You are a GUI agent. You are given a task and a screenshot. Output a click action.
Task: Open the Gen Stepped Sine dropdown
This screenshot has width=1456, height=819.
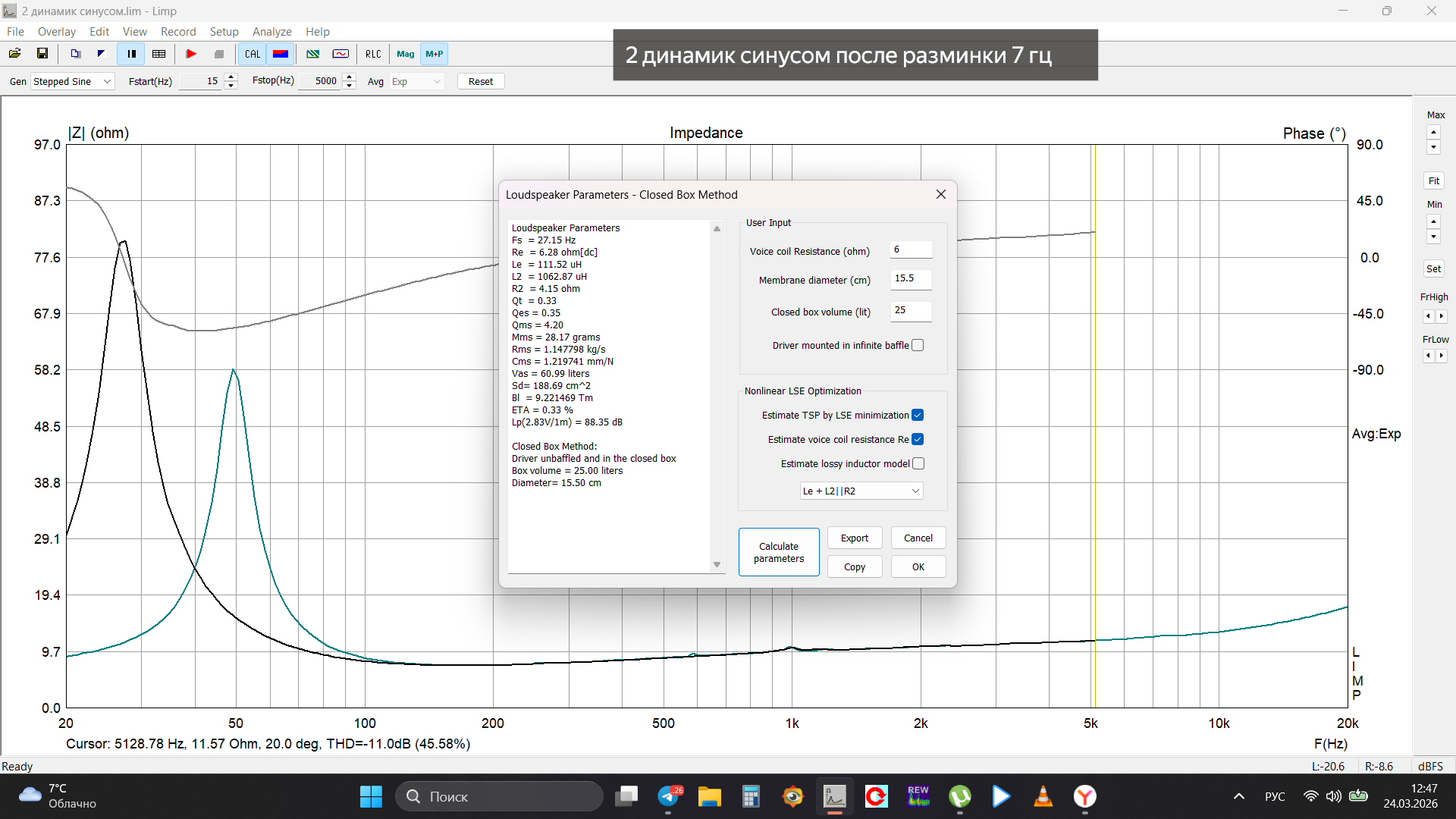pos(72,82)
